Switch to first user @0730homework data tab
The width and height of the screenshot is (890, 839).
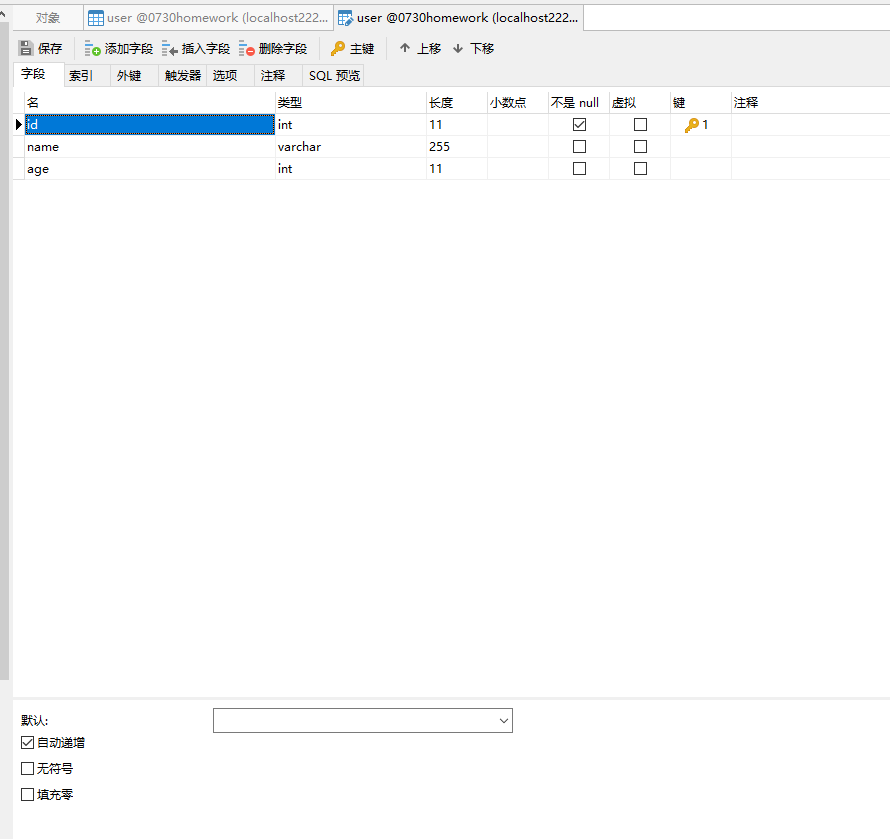pyautogui.click(x=208, y=18)
